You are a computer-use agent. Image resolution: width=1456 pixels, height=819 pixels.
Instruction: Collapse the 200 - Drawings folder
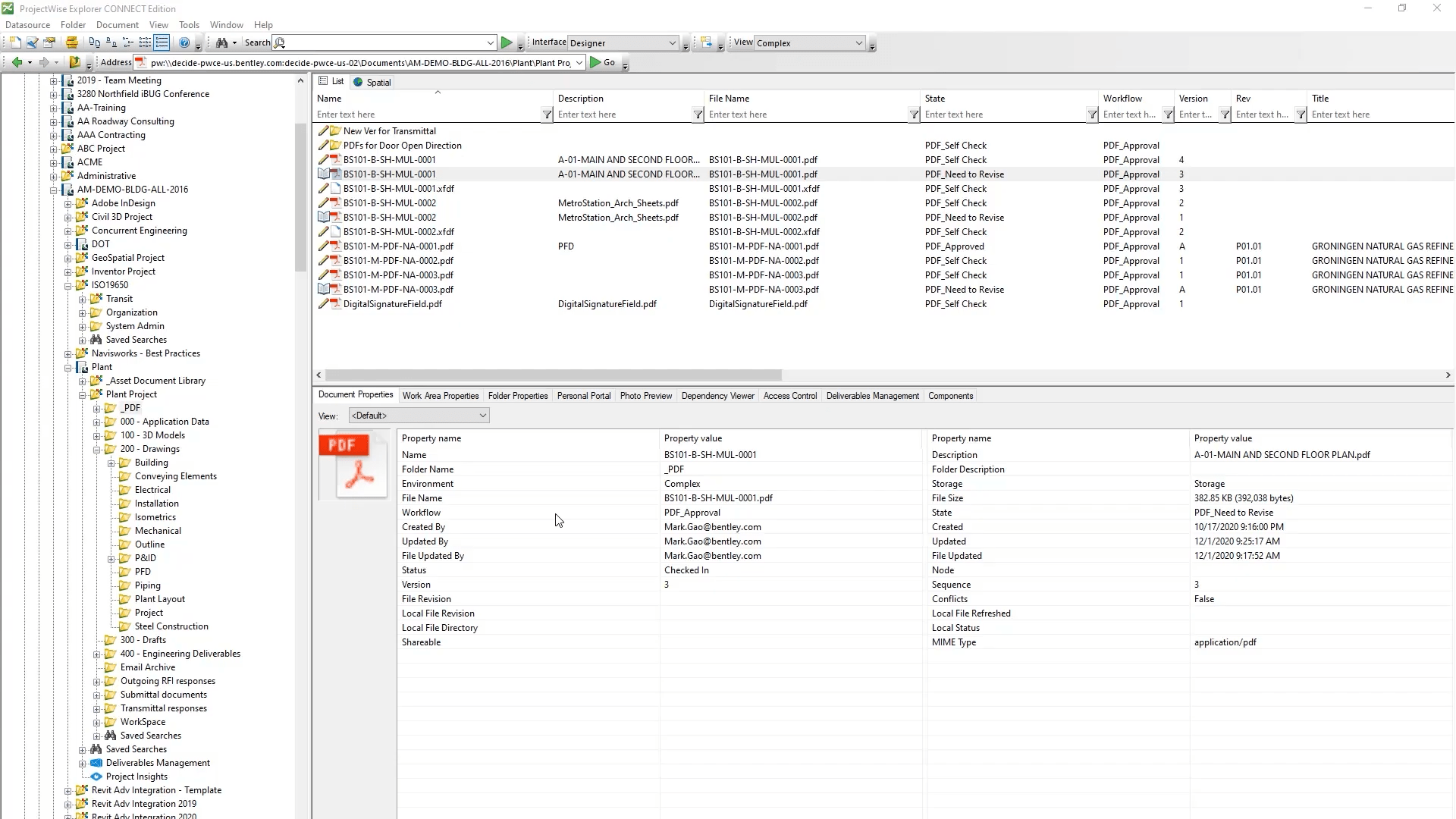[x=97, y=450]
